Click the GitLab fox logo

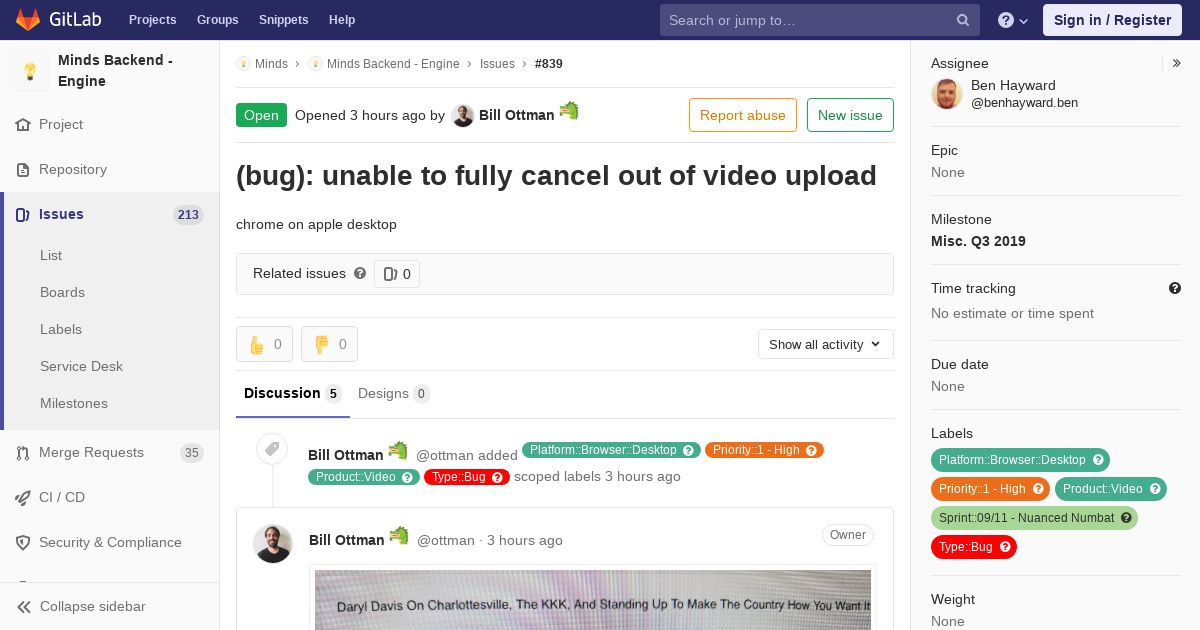click(28, 19)
